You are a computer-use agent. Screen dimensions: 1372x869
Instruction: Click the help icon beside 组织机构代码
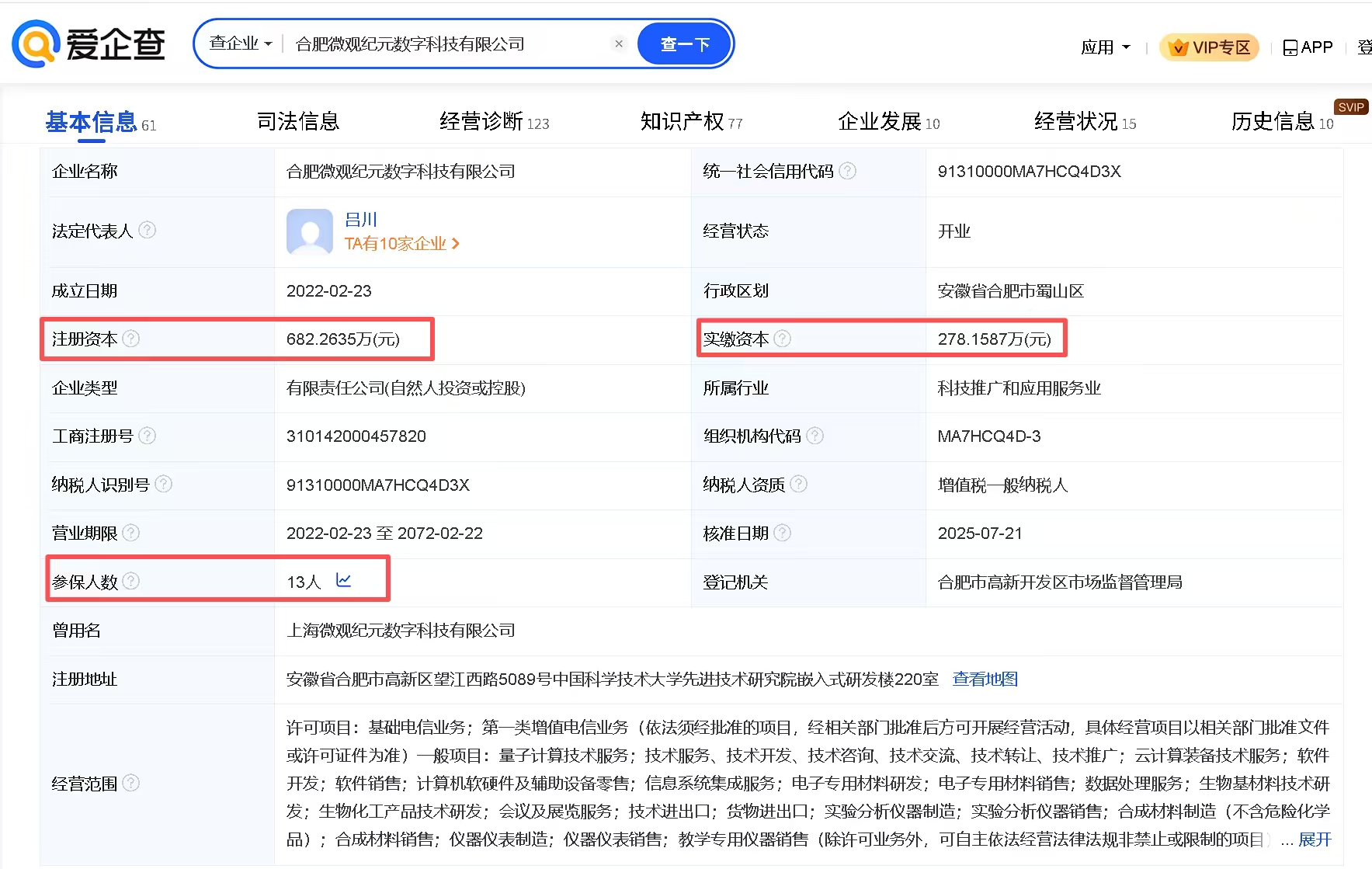pos(815,436)
